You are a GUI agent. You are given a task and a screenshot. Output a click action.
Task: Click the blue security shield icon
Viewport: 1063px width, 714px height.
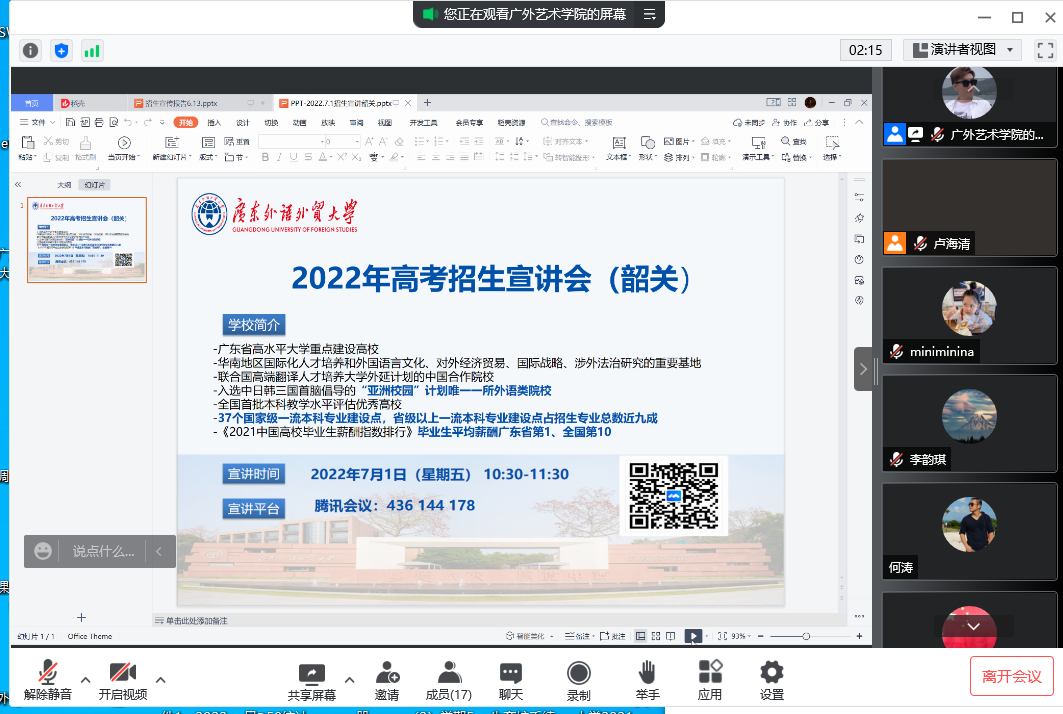tap(61, 50)
